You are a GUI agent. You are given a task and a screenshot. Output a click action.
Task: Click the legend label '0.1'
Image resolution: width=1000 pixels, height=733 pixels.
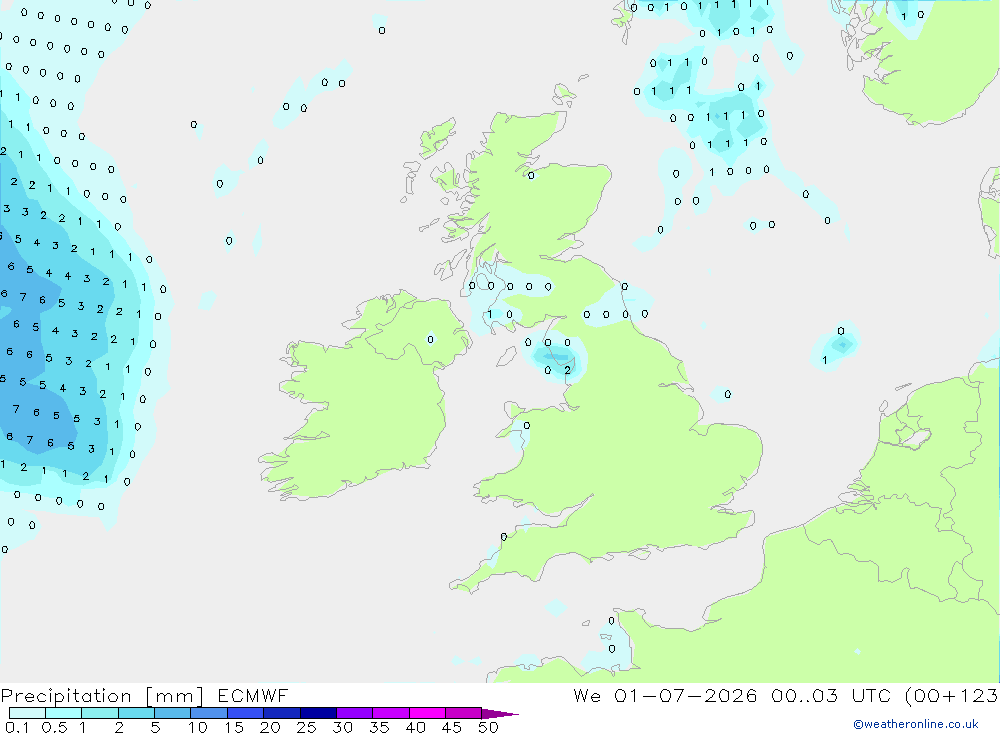[x=18, y=727]
